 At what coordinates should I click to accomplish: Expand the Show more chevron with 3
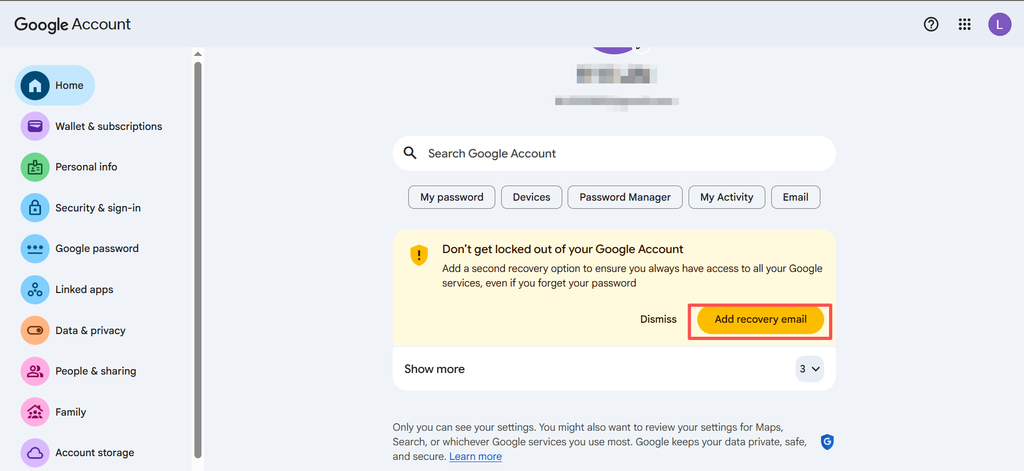tap(809, 369)
